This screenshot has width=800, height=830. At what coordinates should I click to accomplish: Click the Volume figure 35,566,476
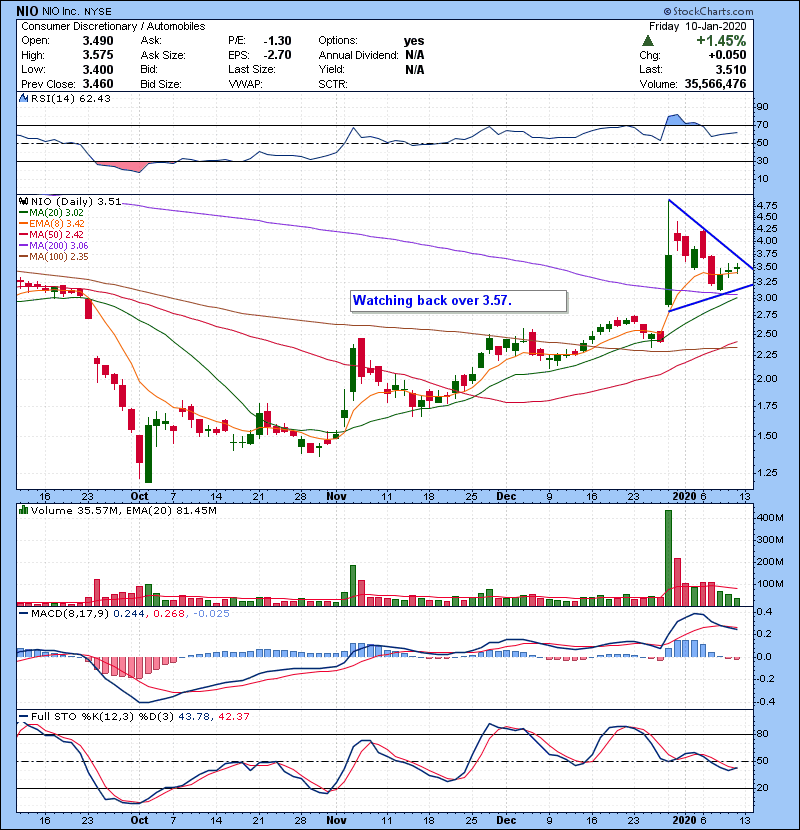coord(715,84)
